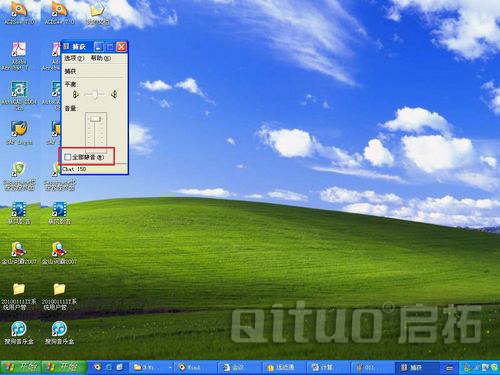
Task: Switch to the folder taskbar button labeled 3 Wi
Action: pos(152,367)
